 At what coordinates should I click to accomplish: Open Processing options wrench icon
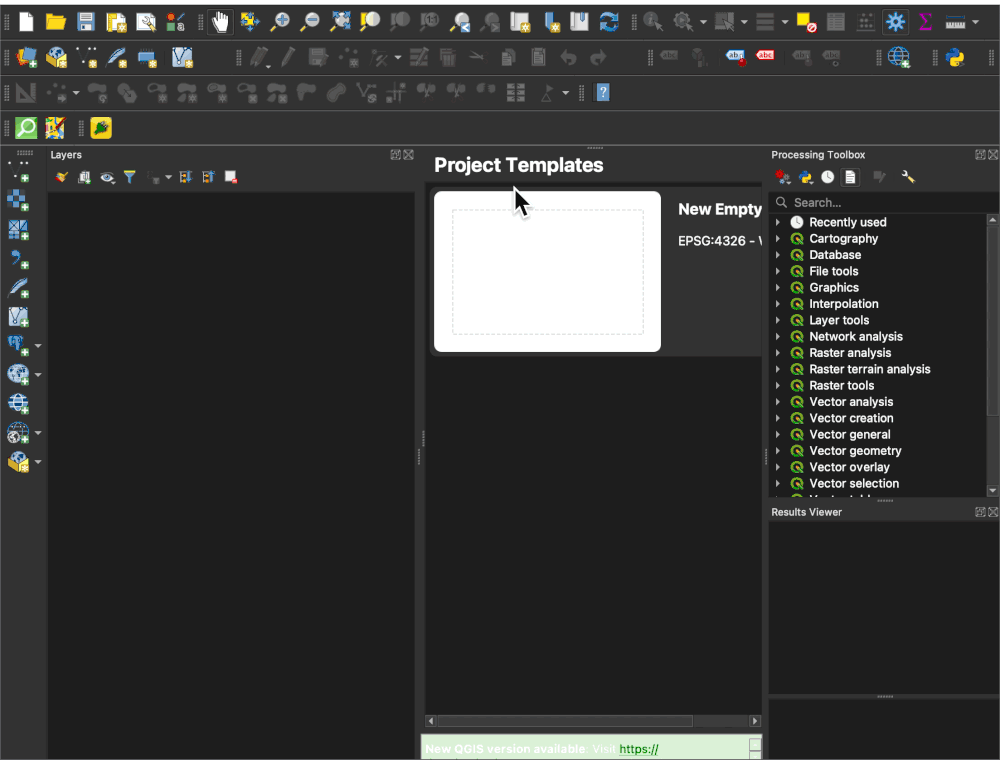908,177
